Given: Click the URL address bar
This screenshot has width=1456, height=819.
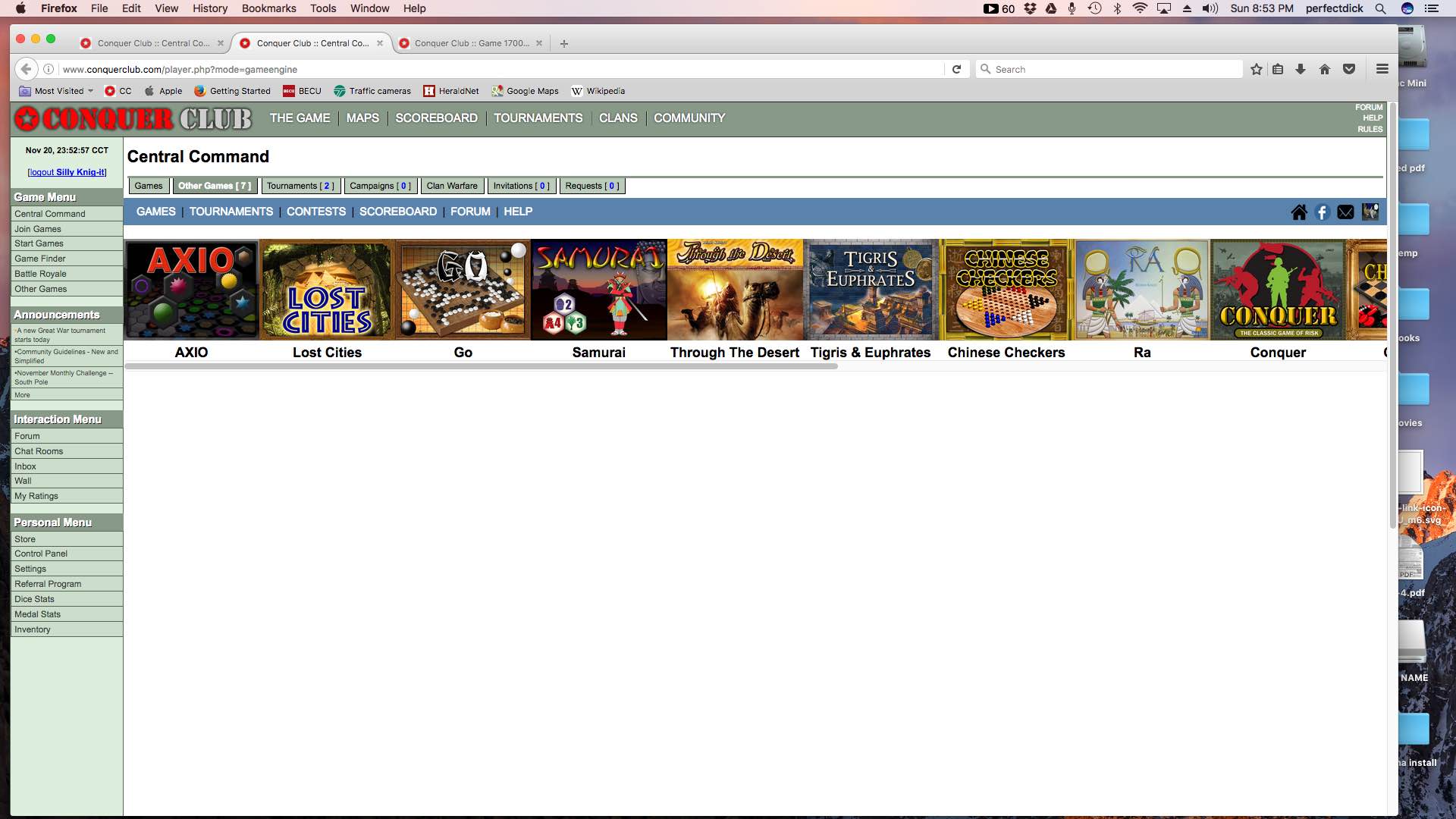Looking at the screenshot, I should coord(500,69).
